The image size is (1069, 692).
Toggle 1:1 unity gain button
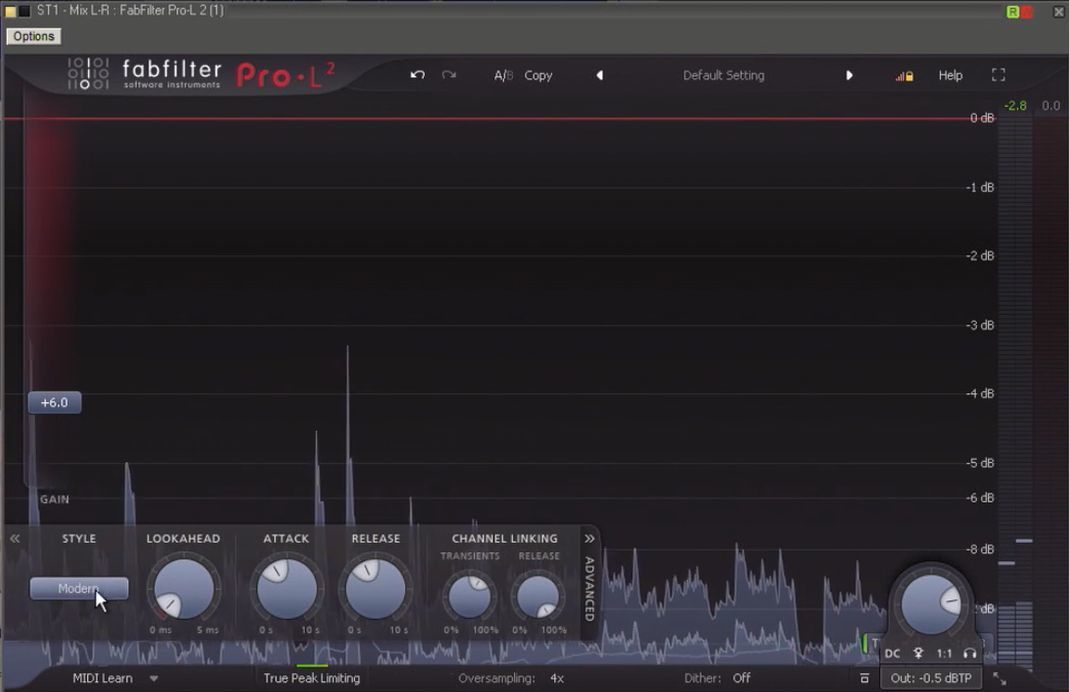(944, 653)
